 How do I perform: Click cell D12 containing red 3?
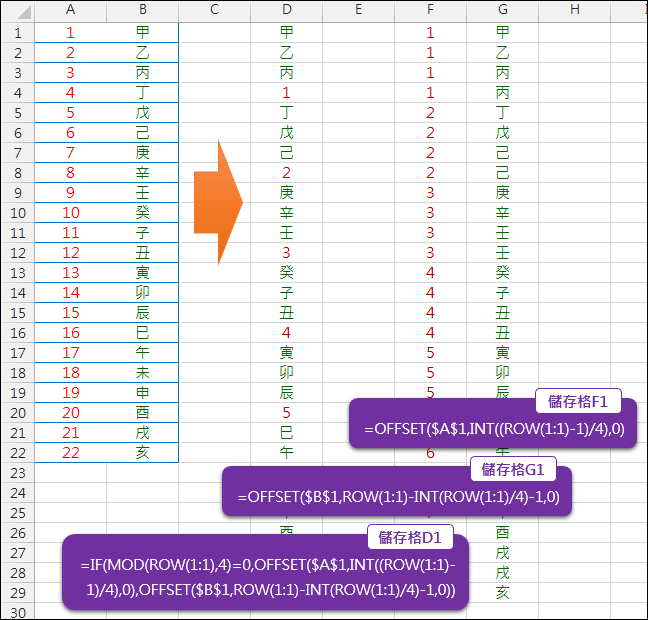286,253
